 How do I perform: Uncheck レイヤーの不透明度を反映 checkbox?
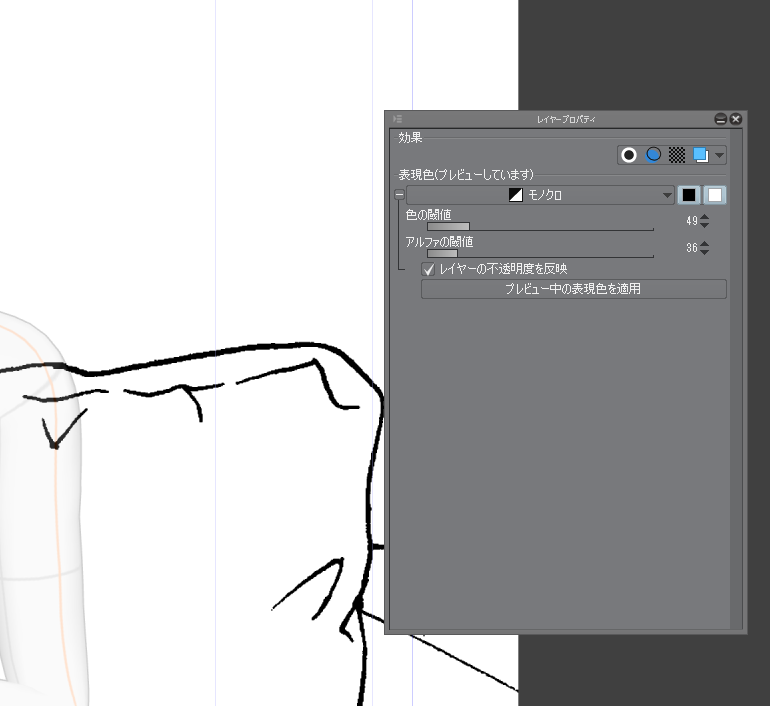click(428, 269)
